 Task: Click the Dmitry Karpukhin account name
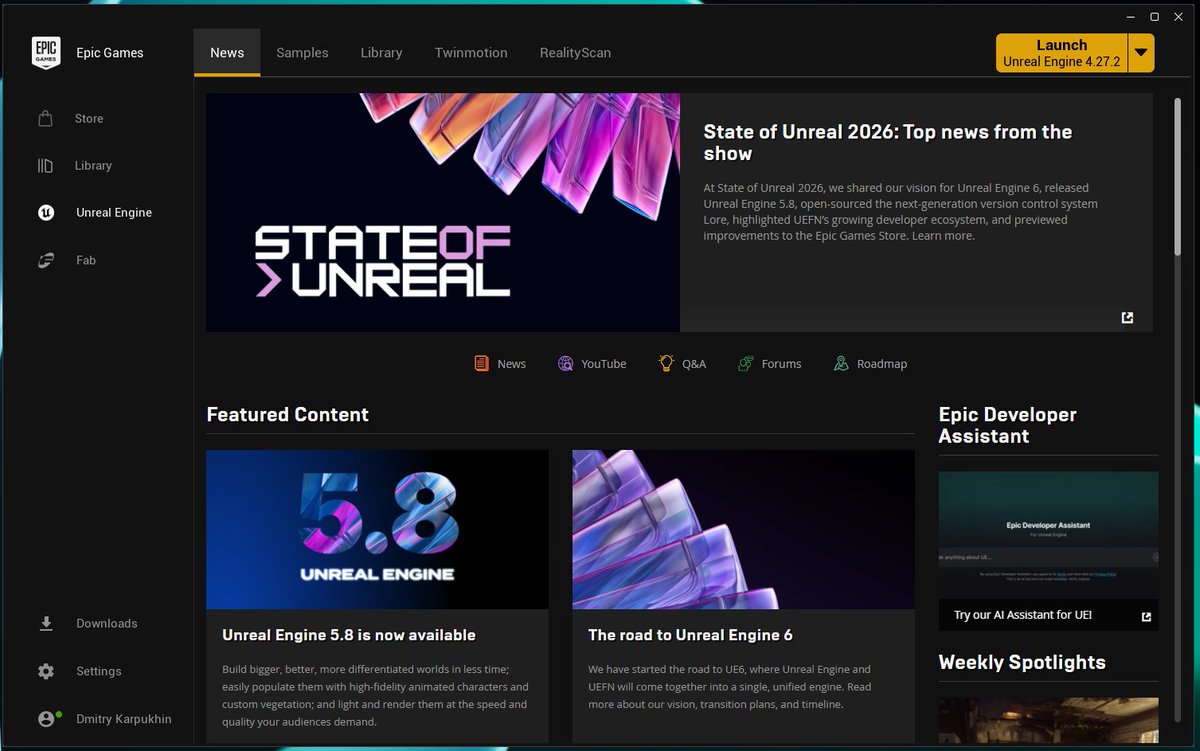[124, 718]
